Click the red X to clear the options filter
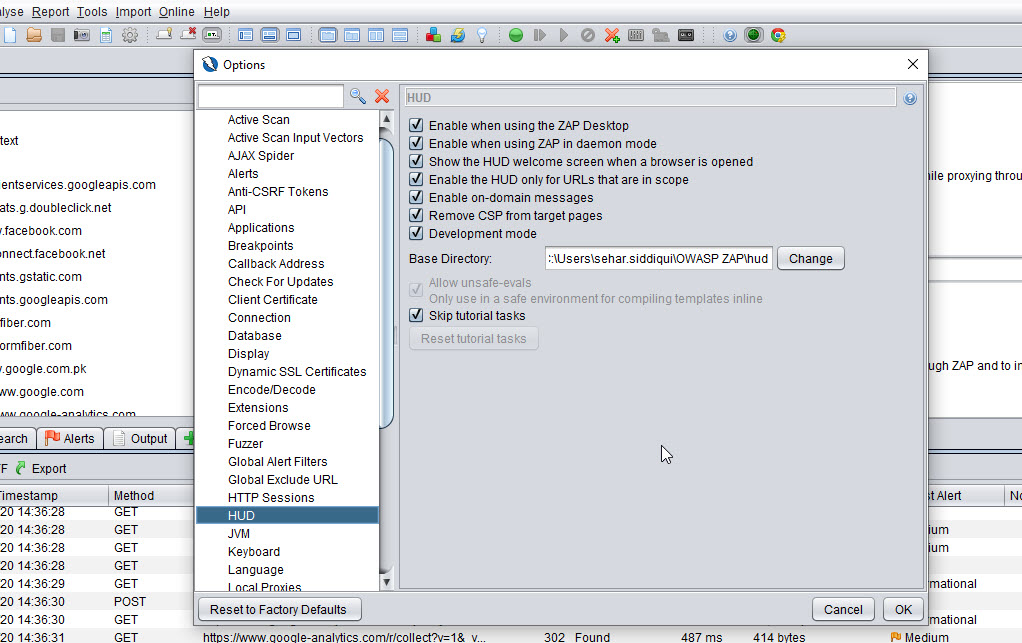This screenshot has height=643, width=1022. click(381, 96)
